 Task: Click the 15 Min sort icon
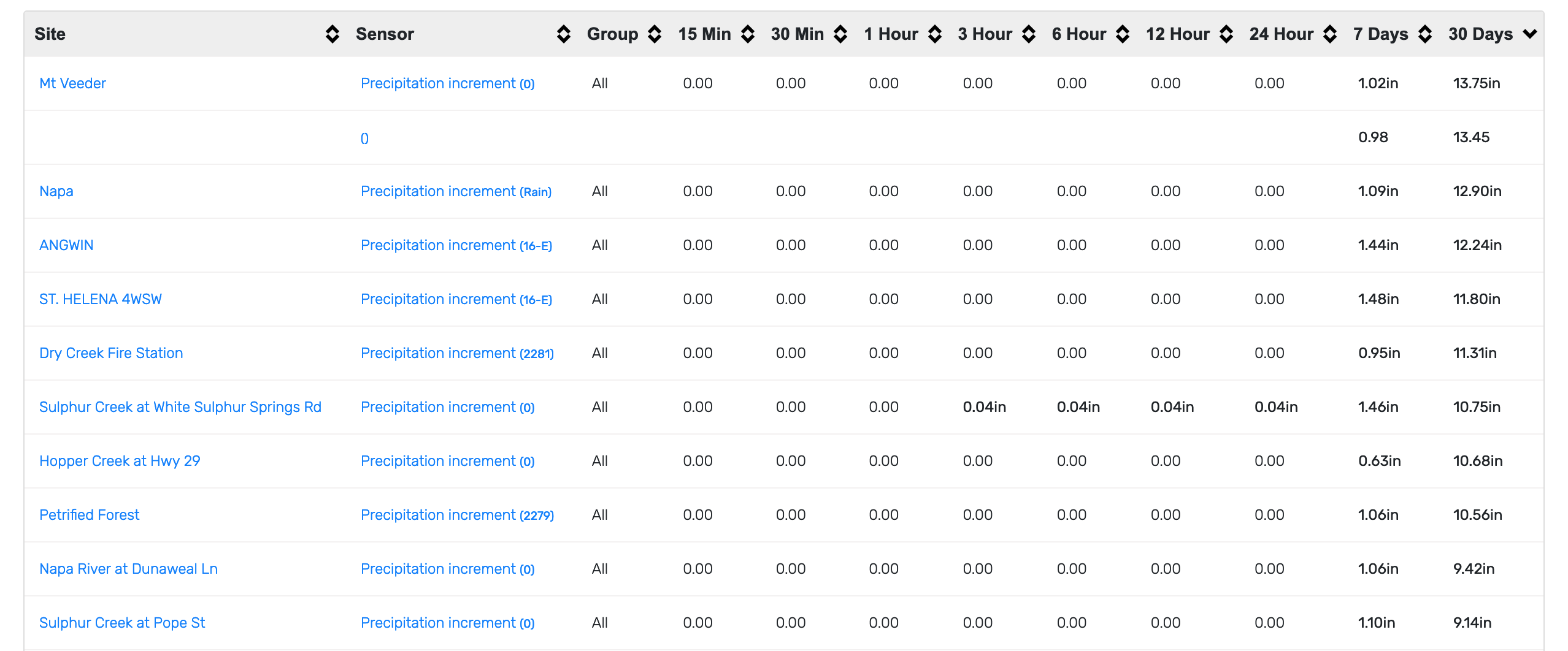747,34
